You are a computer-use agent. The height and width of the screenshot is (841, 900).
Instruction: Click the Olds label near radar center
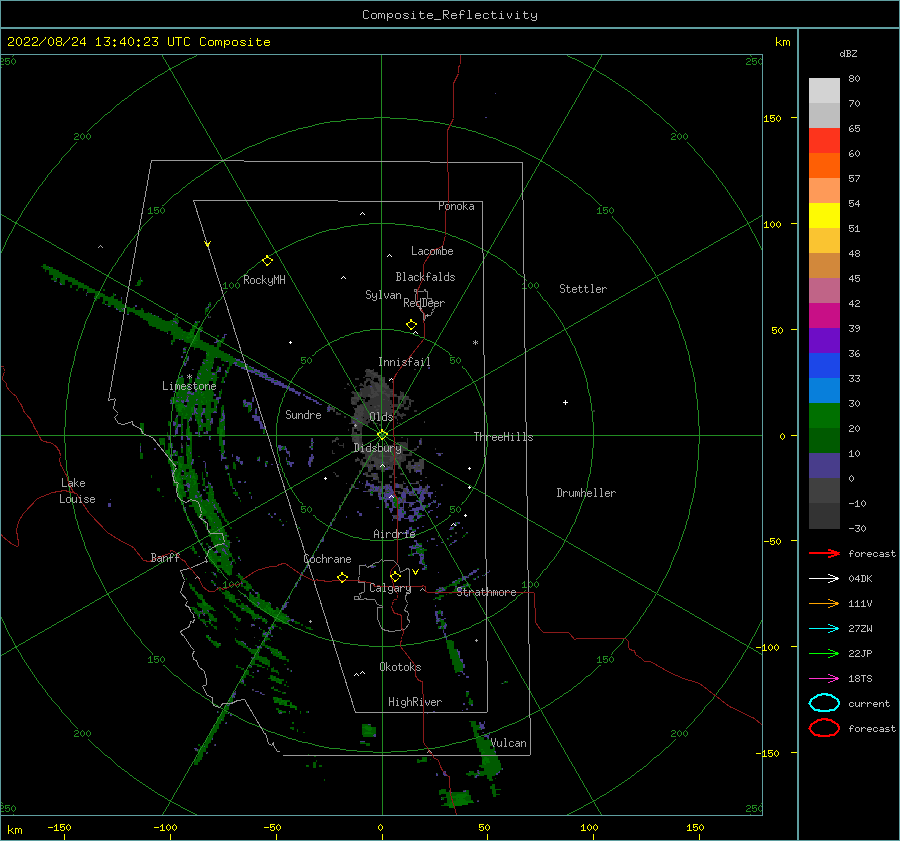(x=381, y=417)
